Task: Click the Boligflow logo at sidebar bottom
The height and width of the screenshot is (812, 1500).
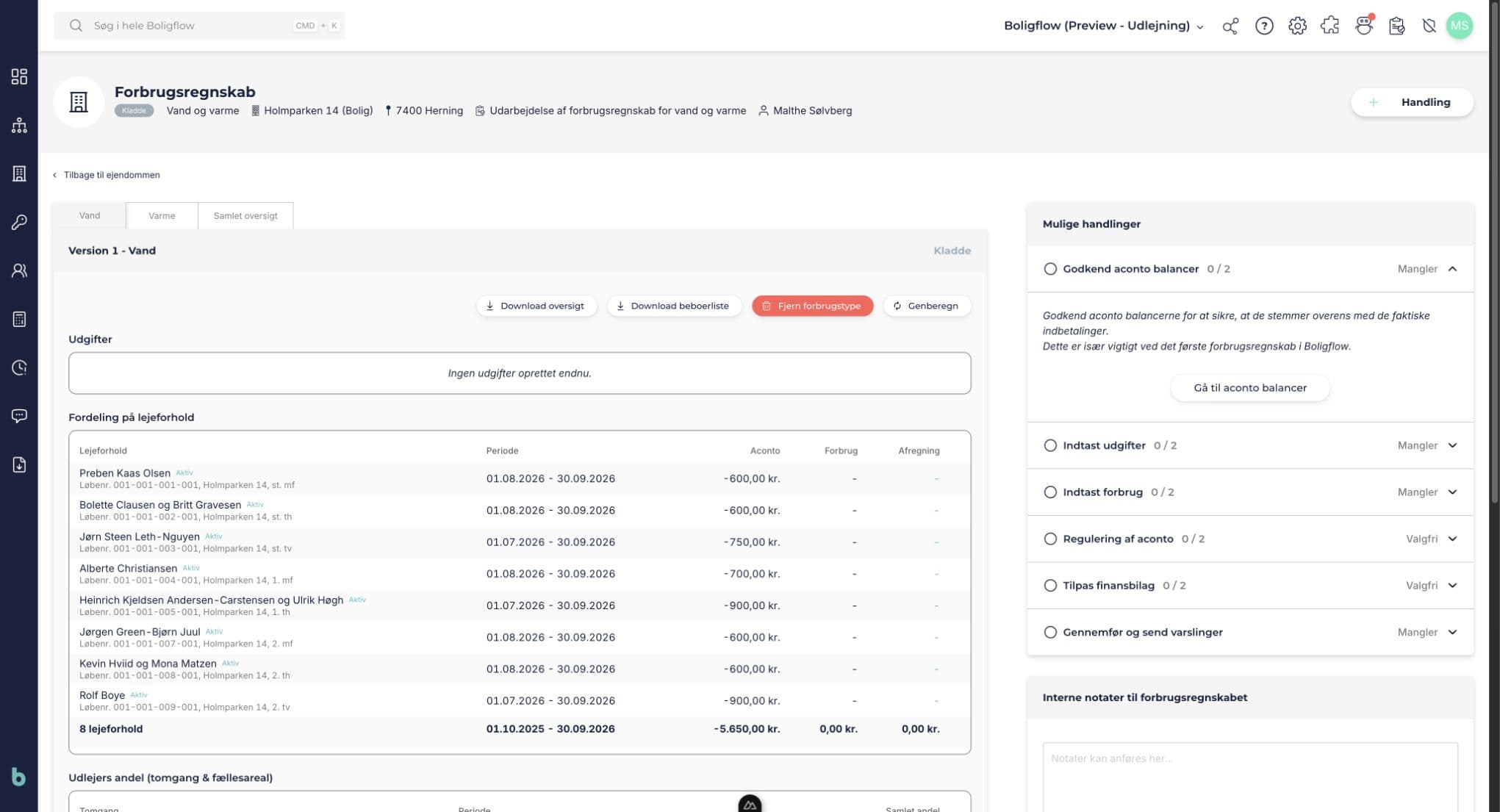Action: tap(18, 777)
